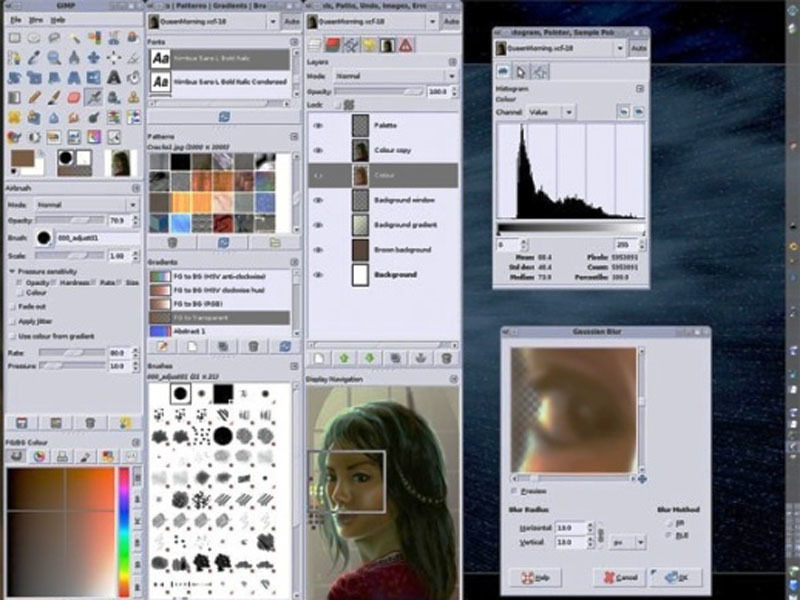Hide the Background gradient layer
The width and height of the screenshot is (800, 600).
point(318,225)
